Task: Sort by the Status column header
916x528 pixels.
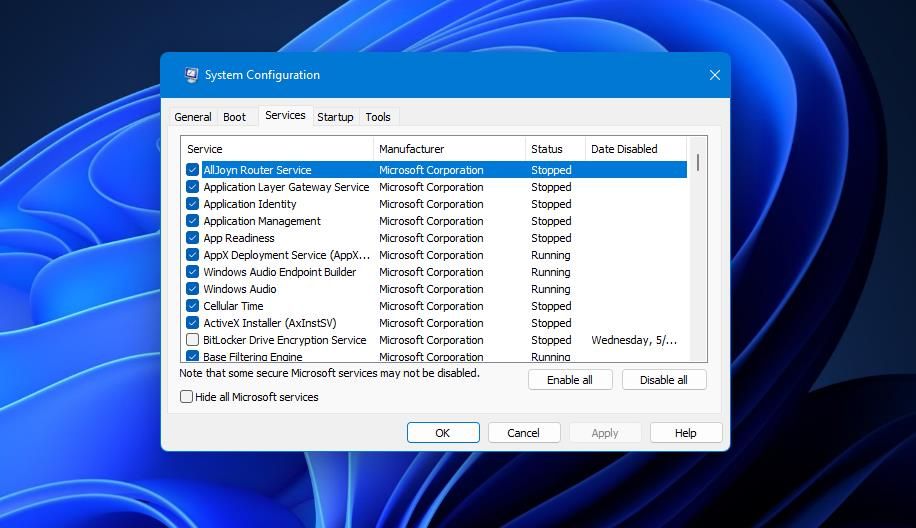Action: coord(555,149)
